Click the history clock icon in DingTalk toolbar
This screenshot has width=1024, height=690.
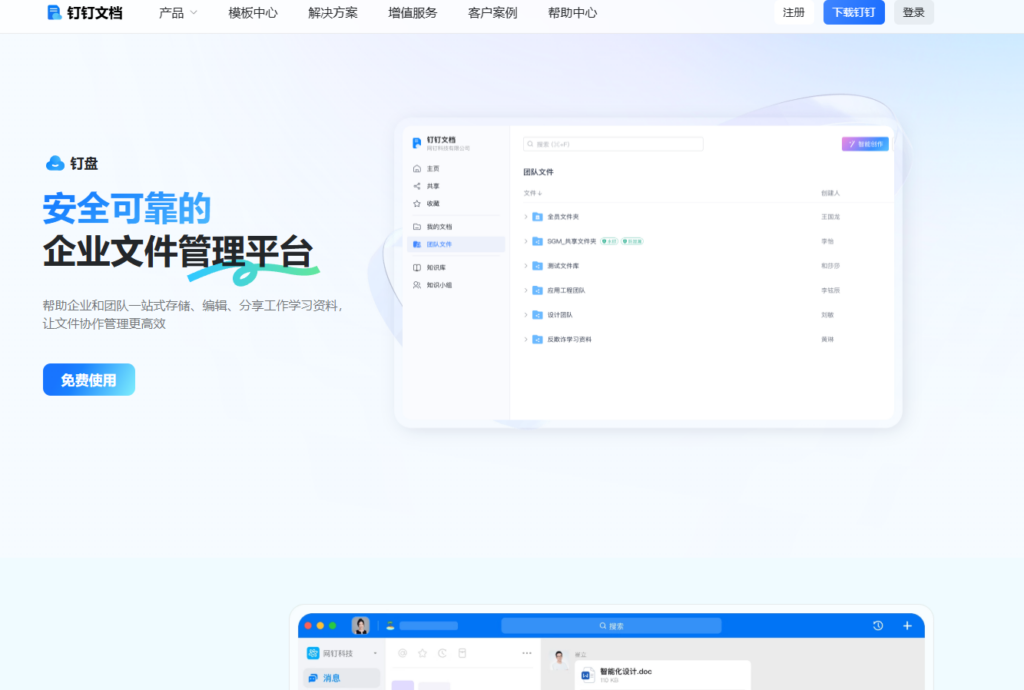tap(877, 625)
